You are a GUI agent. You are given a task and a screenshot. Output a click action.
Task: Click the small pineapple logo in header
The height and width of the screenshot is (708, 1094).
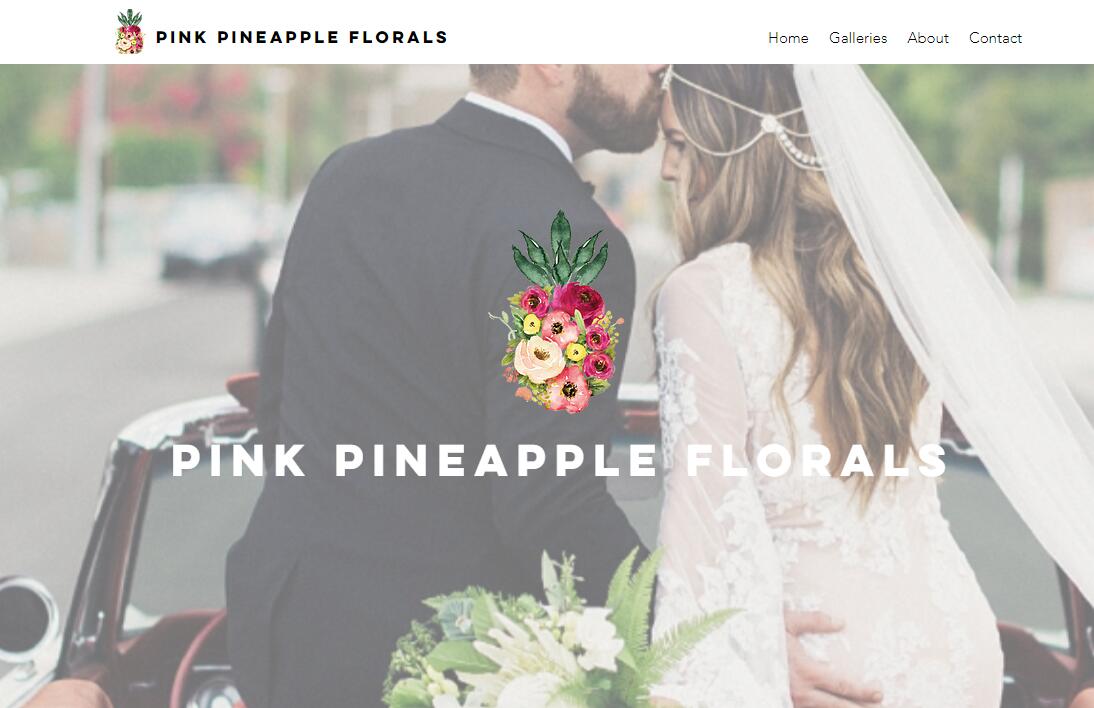(x=129, y=32)
